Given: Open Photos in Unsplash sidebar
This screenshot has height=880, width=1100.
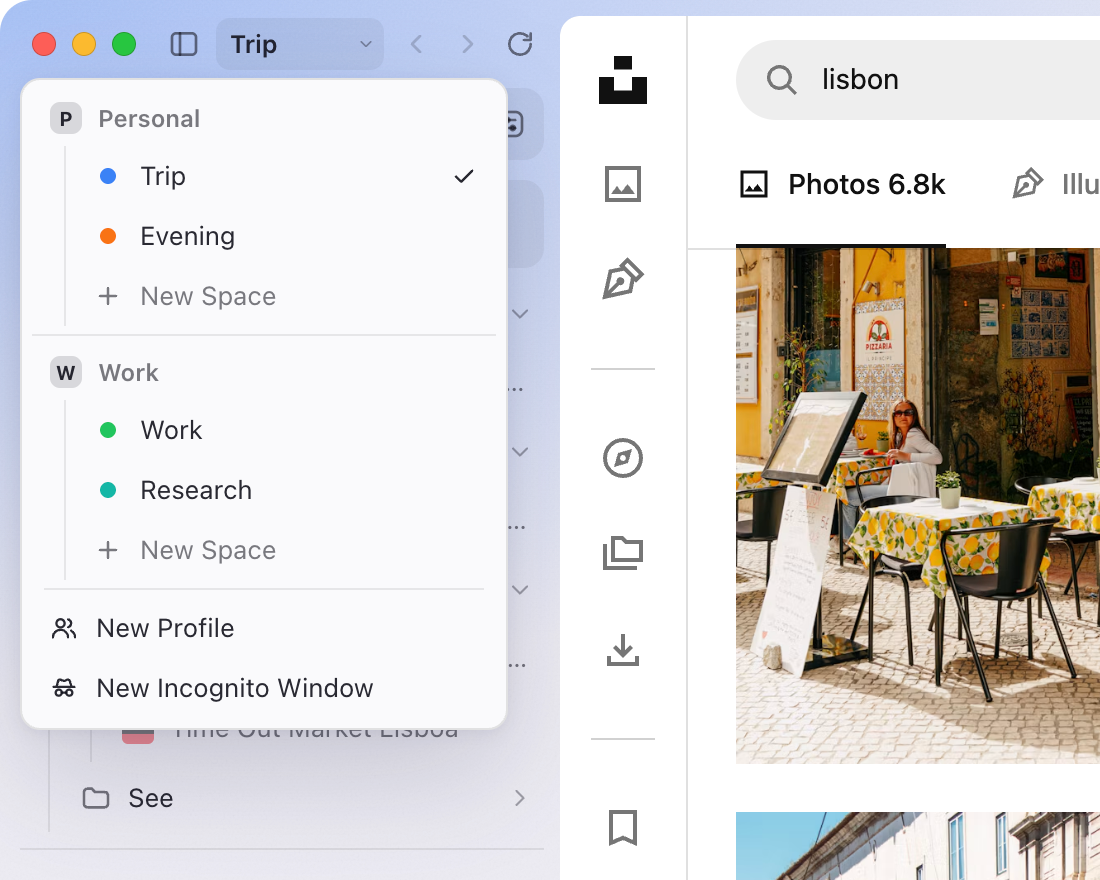Looking at the screenshot, I should [623, 184].
